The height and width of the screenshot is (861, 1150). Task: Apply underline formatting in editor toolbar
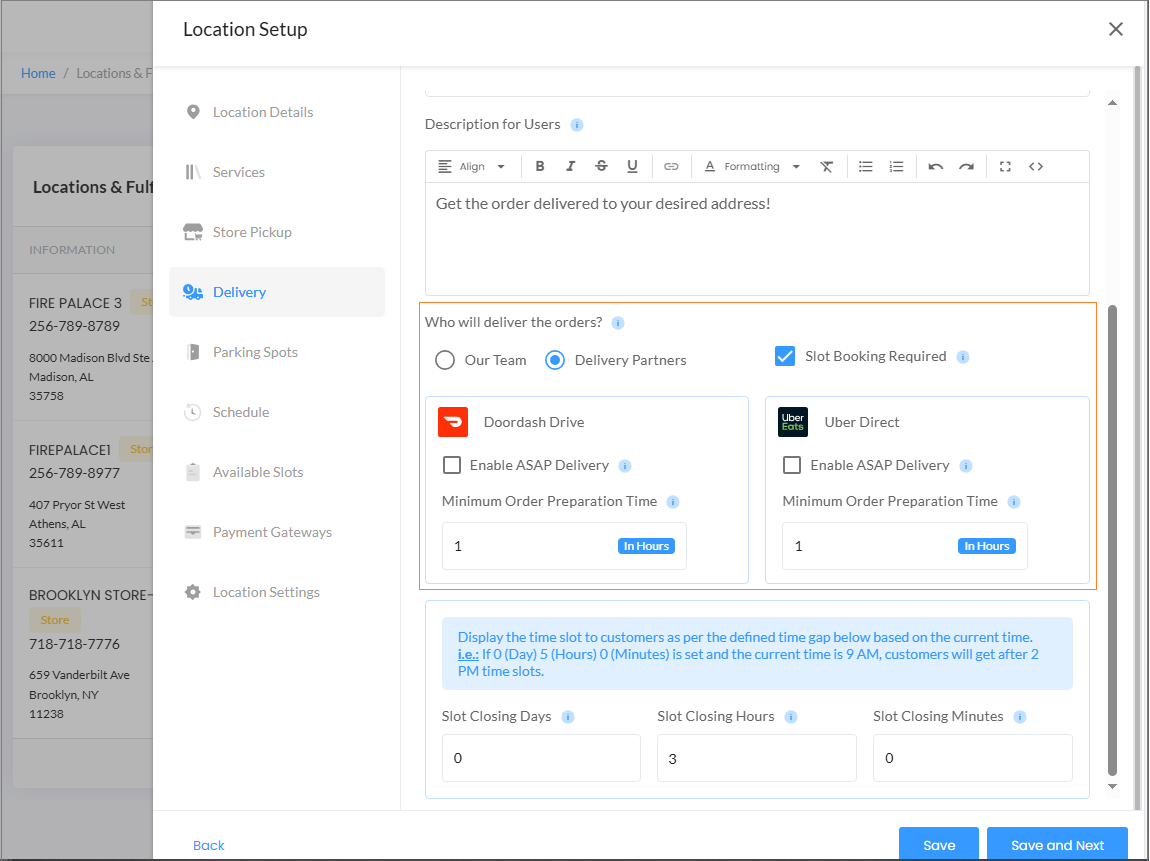point(632,166)
